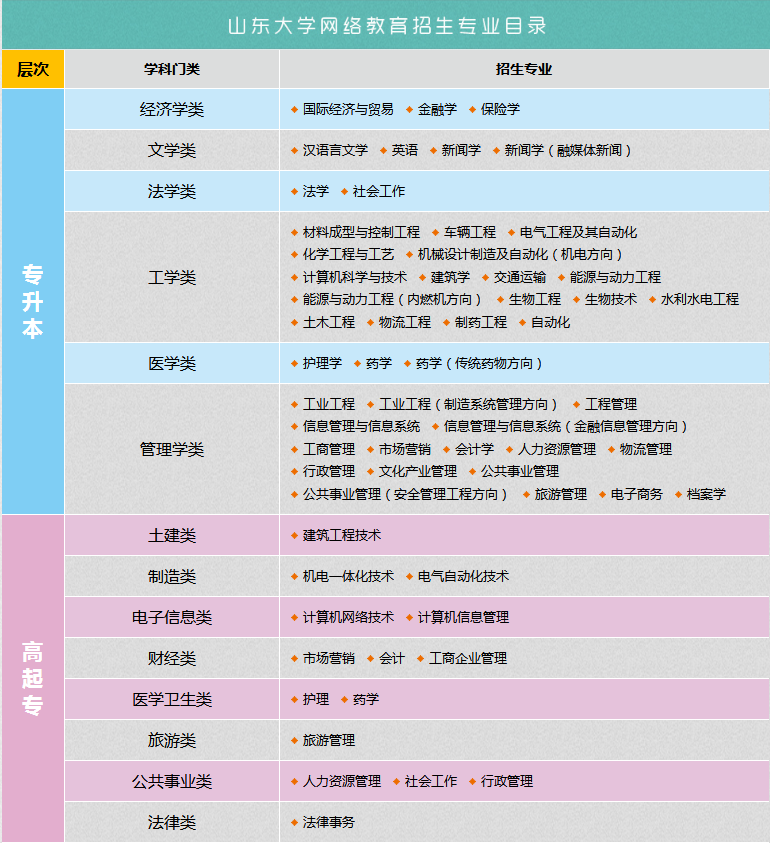Click 建筑学 major
The image size is (770, 843).
coord(450,277)
